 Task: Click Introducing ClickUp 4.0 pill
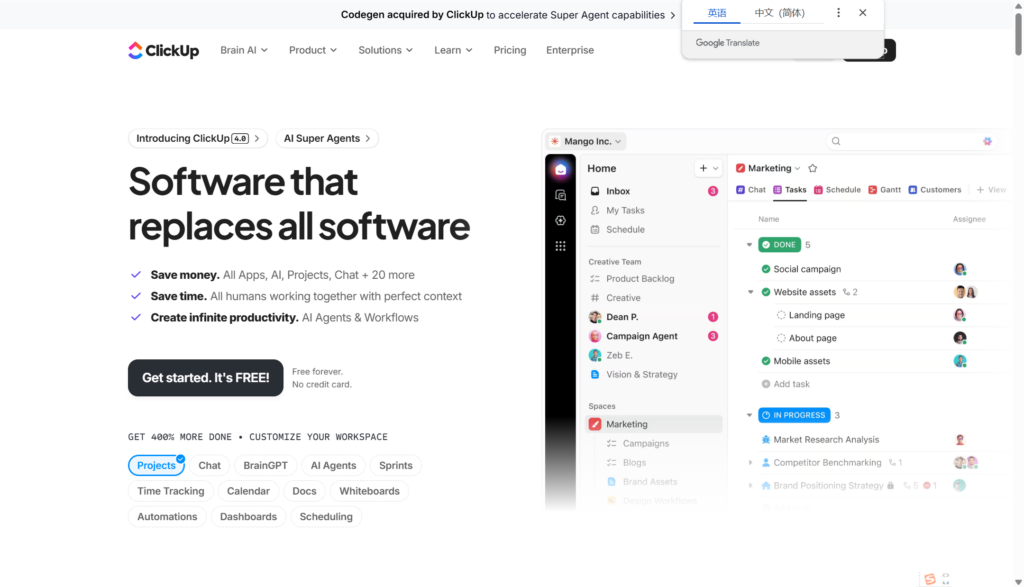point(198,138)
